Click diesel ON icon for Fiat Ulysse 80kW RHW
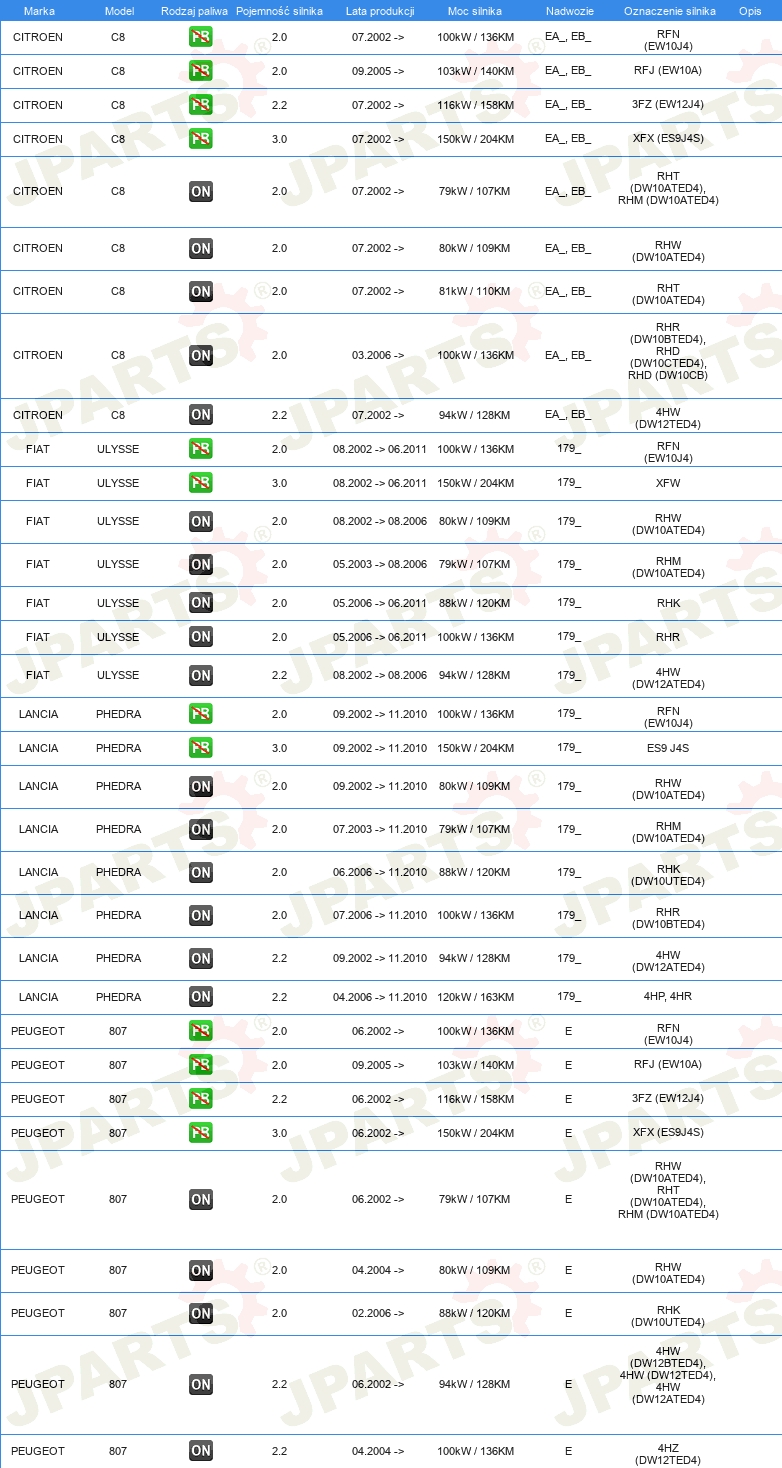This screenshot has height=1468, width=782. pos(201,521)
